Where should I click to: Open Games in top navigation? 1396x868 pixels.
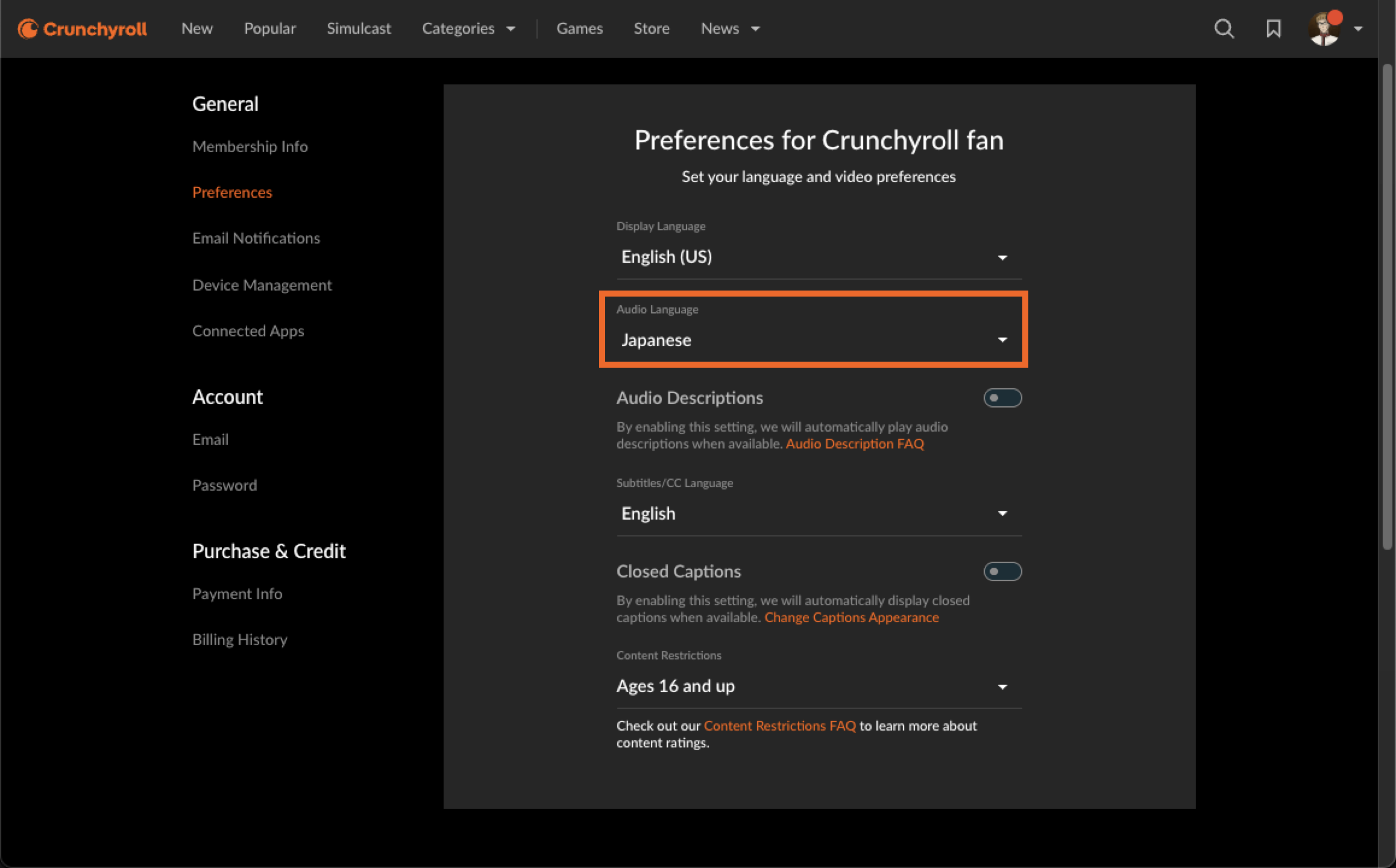[x=579, y=28]
